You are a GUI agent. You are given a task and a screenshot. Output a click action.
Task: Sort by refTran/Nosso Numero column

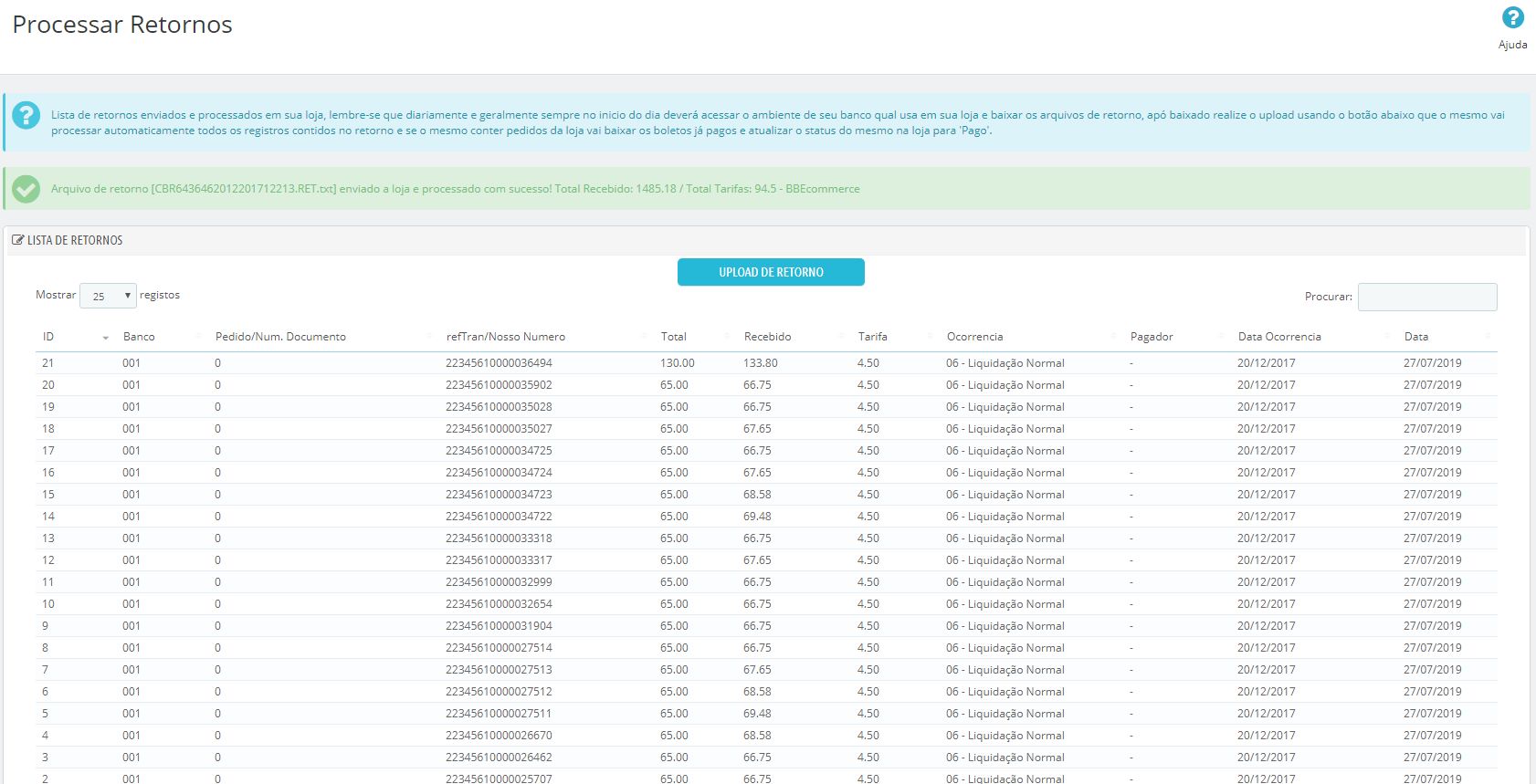click(x=505, y=337)
